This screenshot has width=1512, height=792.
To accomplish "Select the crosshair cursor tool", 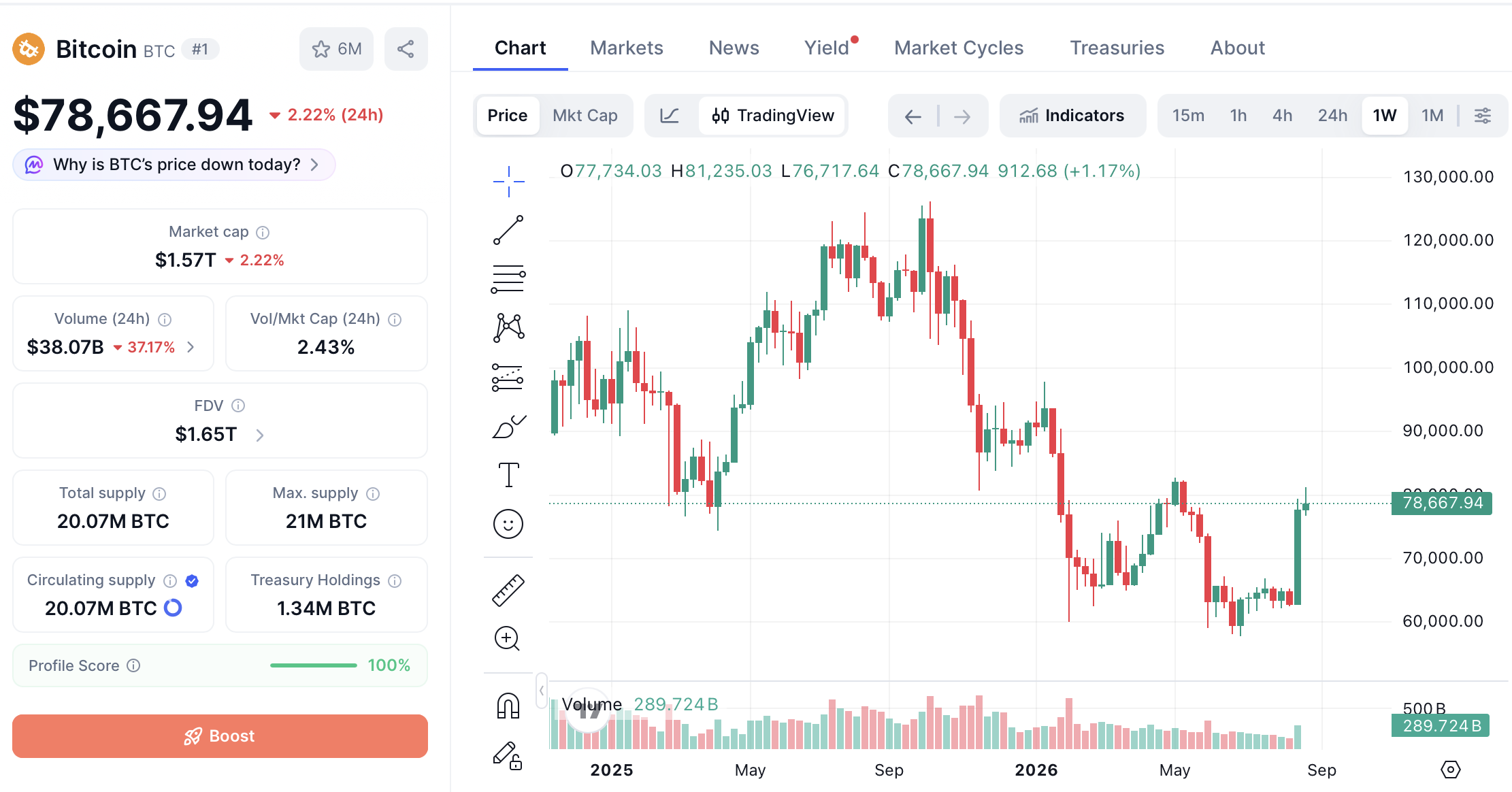I will (x=508, y=182).
